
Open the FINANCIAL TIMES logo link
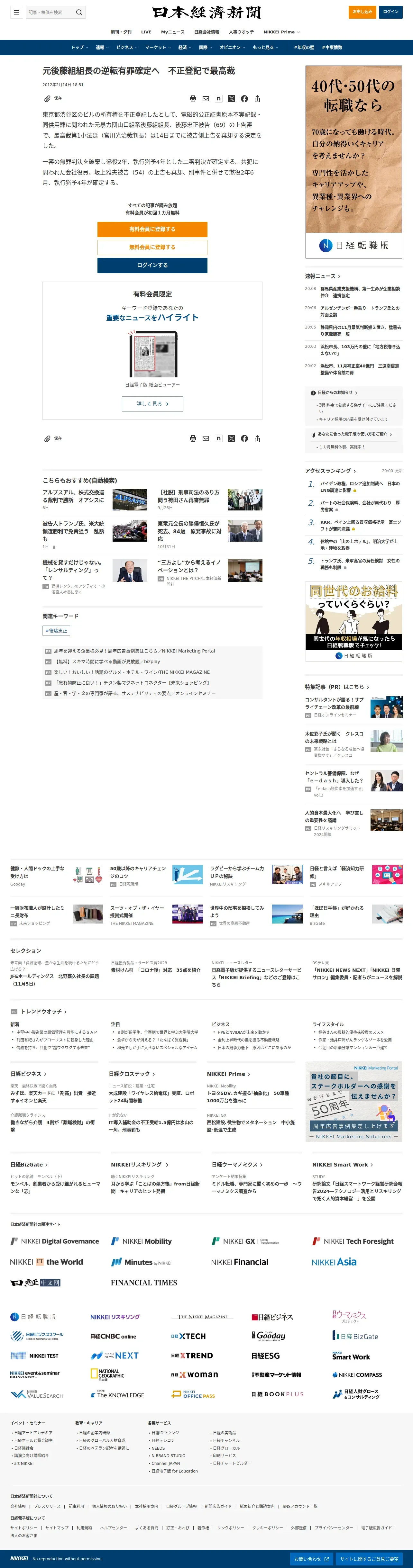point(144,1283)
